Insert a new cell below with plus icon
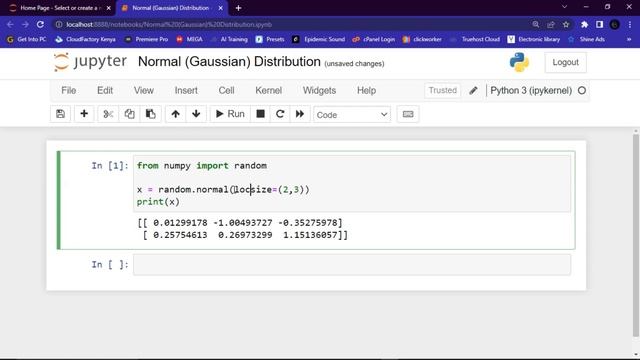The height and width of the screenshot is (360, 640). click(84, 114)
